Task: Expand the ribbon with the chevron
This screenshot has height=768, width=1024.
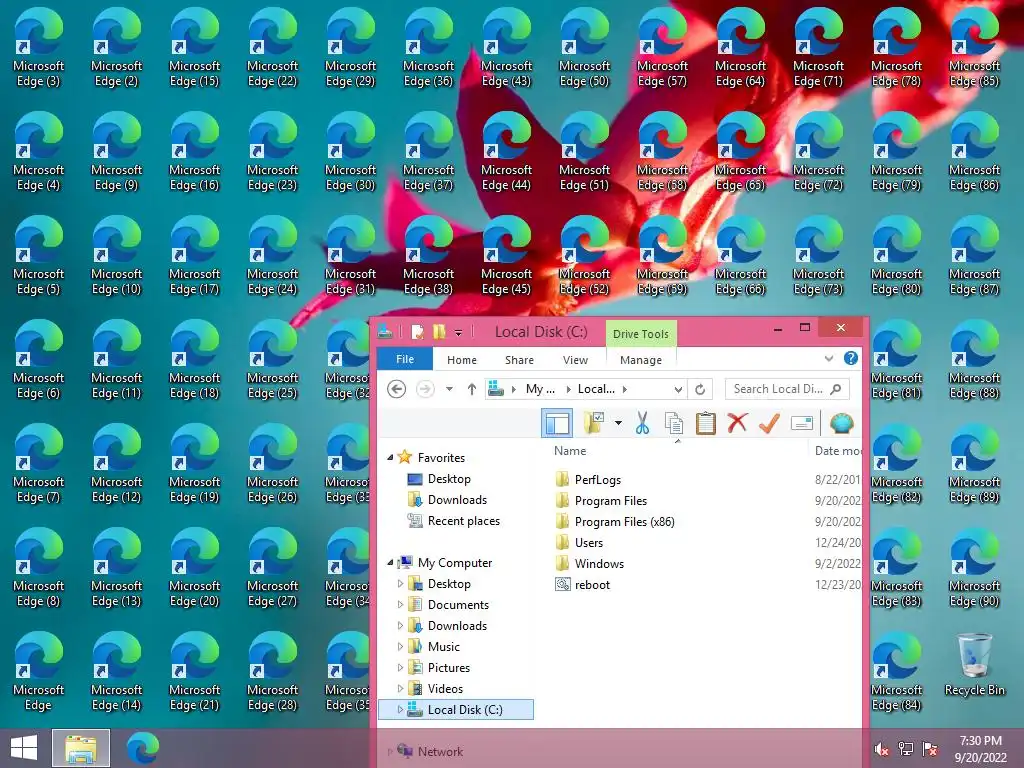Action: (x=829, y=359)
